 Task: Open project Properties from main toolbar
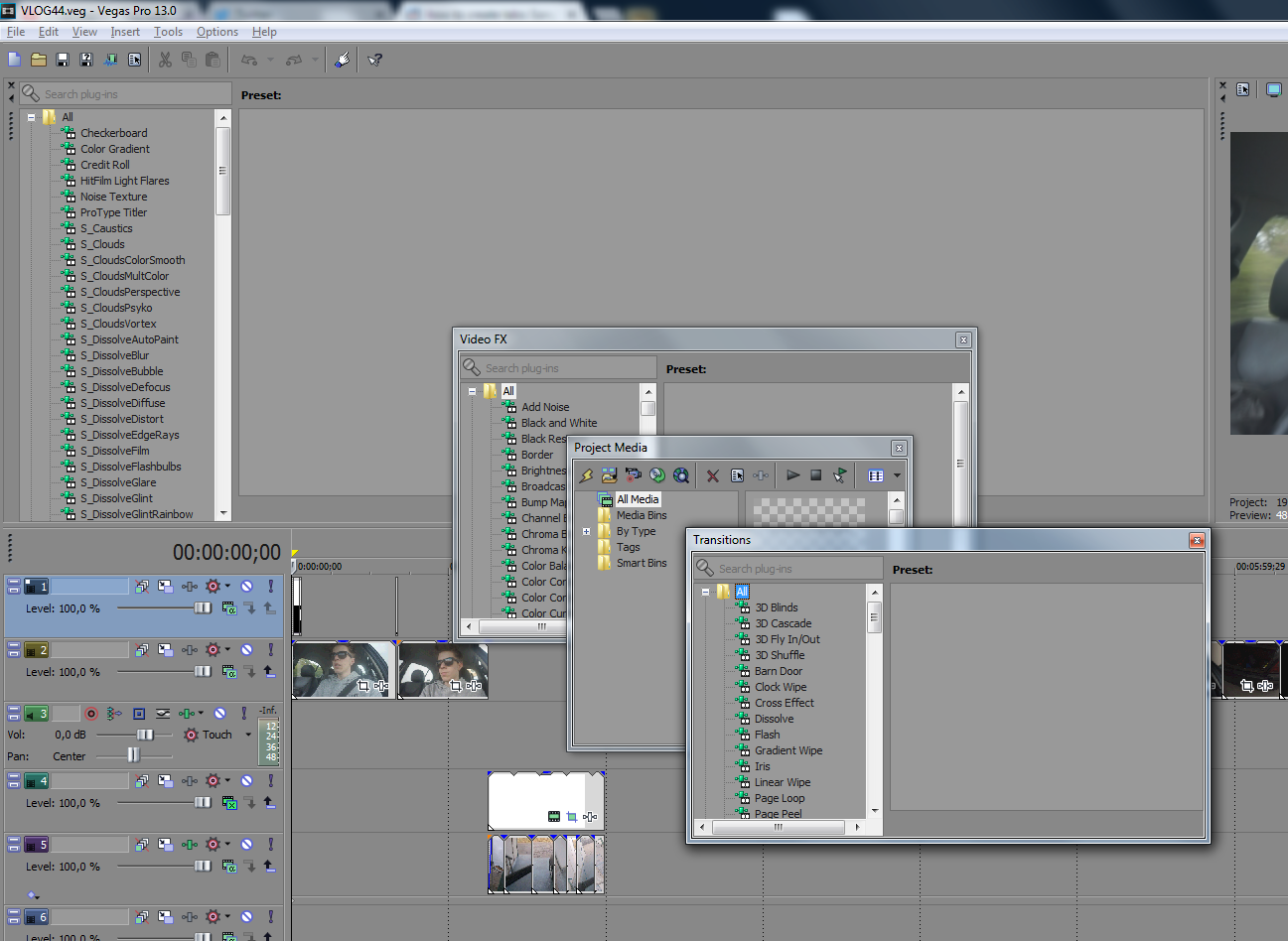134,60
